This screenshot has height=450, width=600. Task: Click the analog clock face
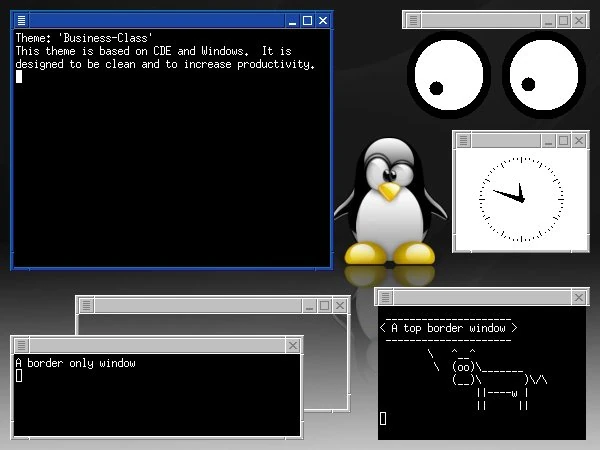click(x=521, y=199)
